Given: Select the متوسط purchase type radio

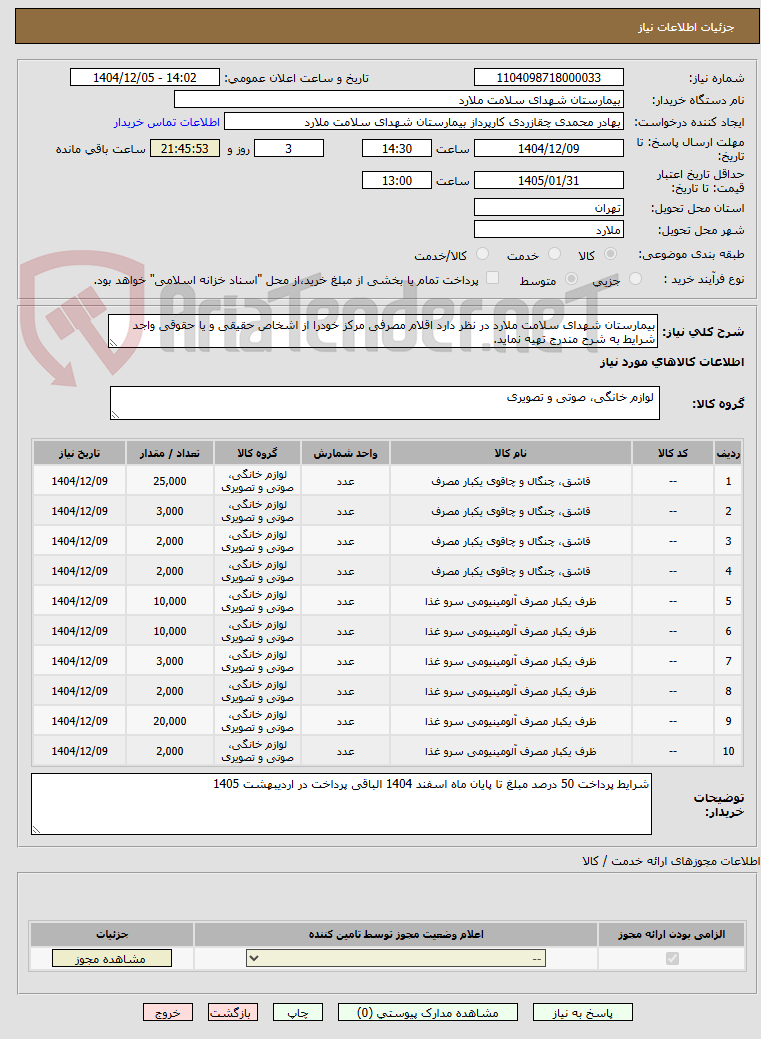Looking at the screenshot, I should [571, 280].
